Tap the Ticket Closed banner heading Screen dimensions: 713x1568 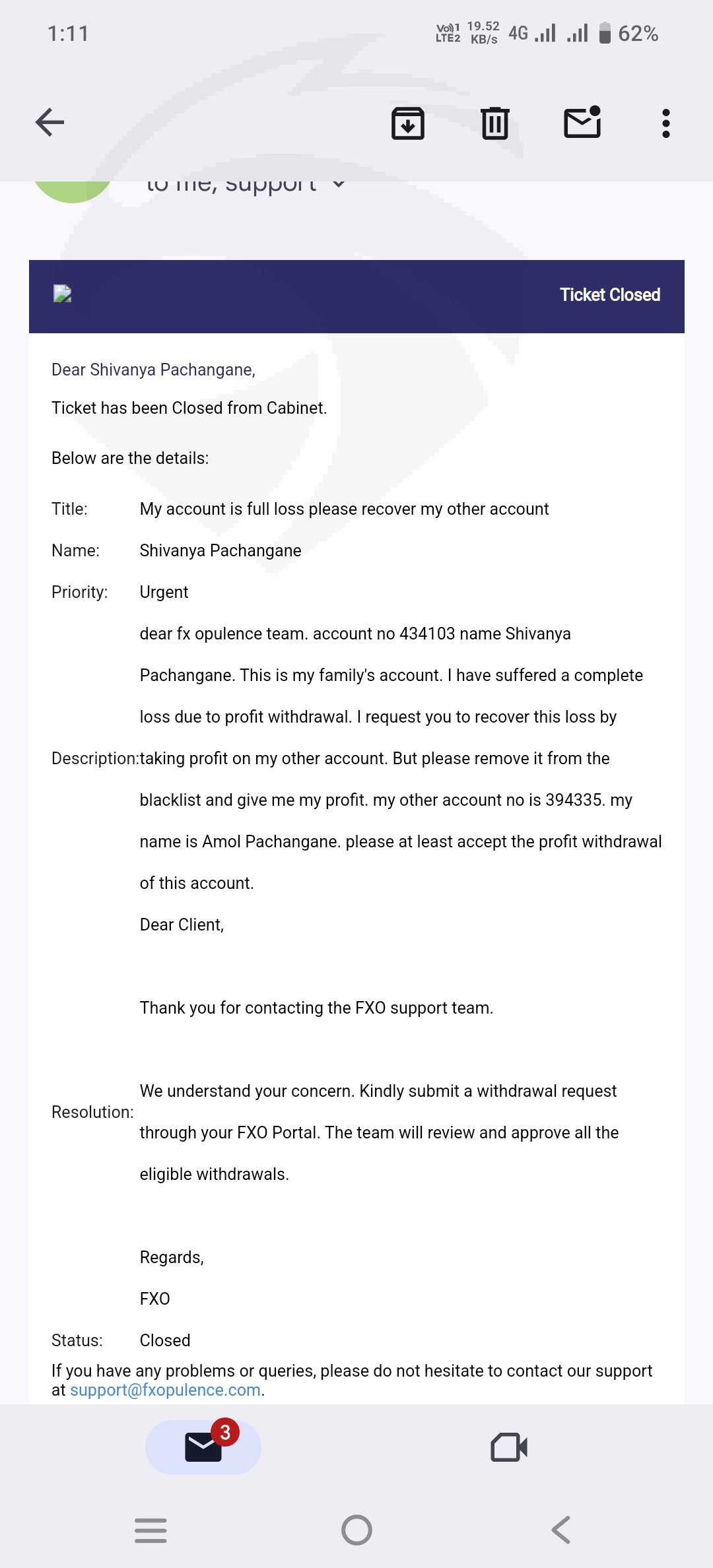[x=609, y=295]
